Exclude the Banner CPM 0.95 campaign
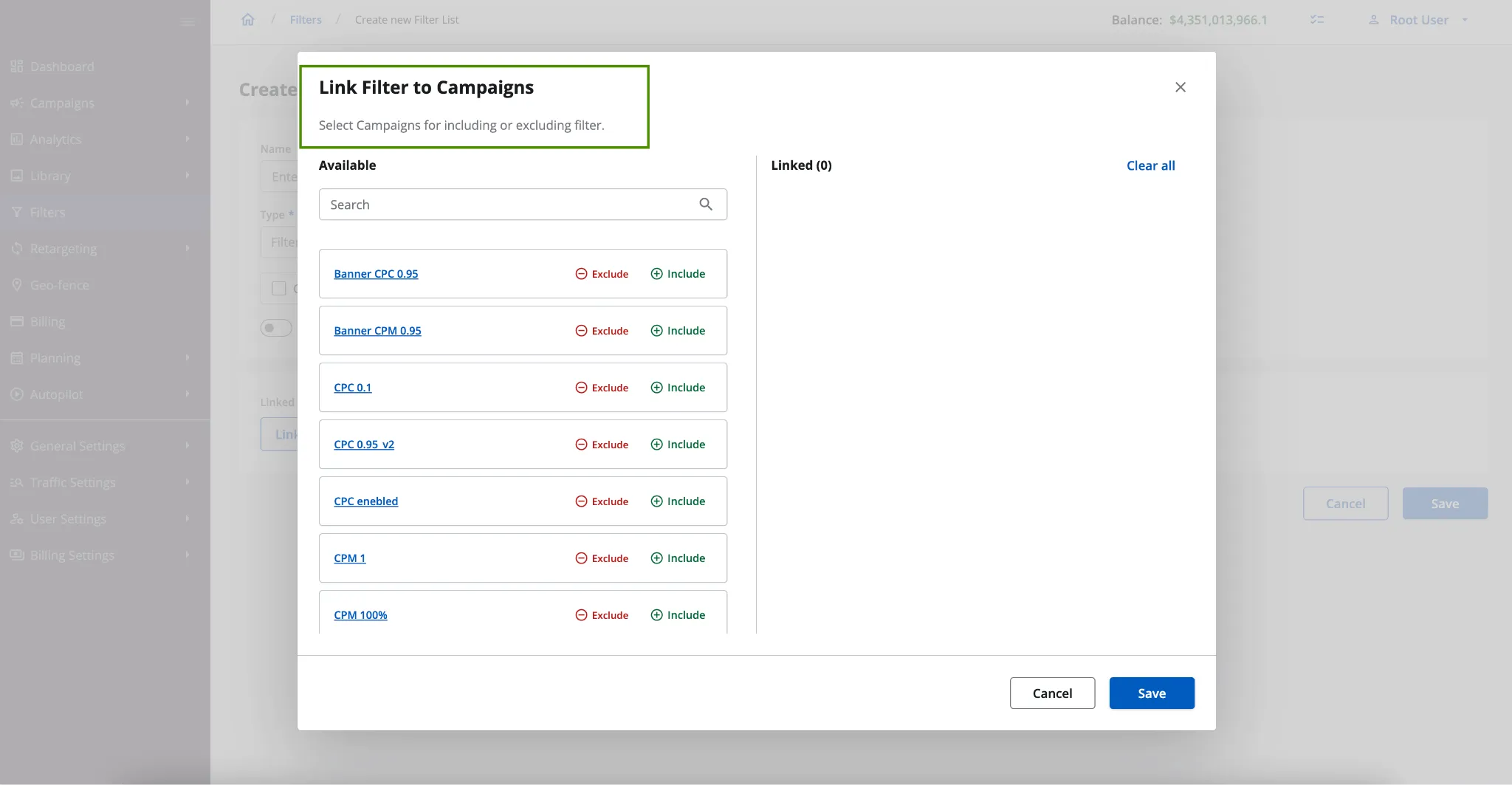Image resolution: width=1512 pixels, height=785 pixels. 602,331
